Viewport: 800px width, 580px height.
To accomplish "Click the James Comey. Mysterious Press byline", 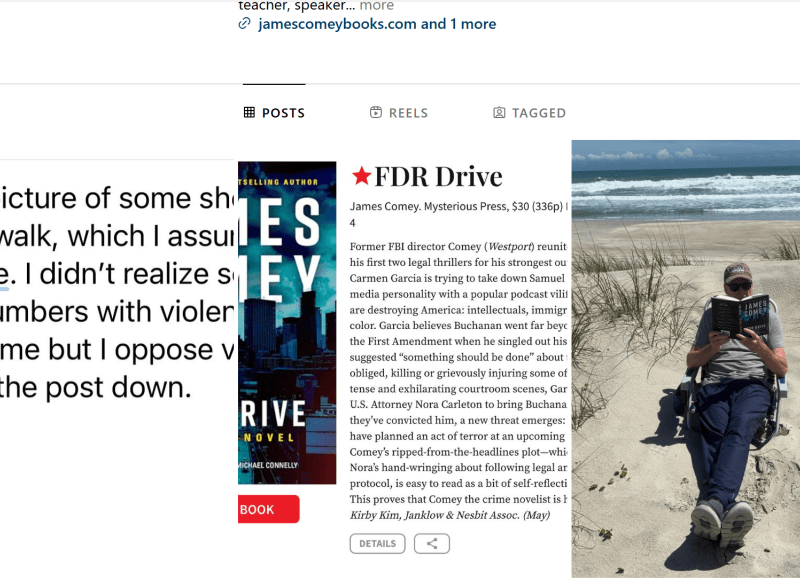I will 458,207.
